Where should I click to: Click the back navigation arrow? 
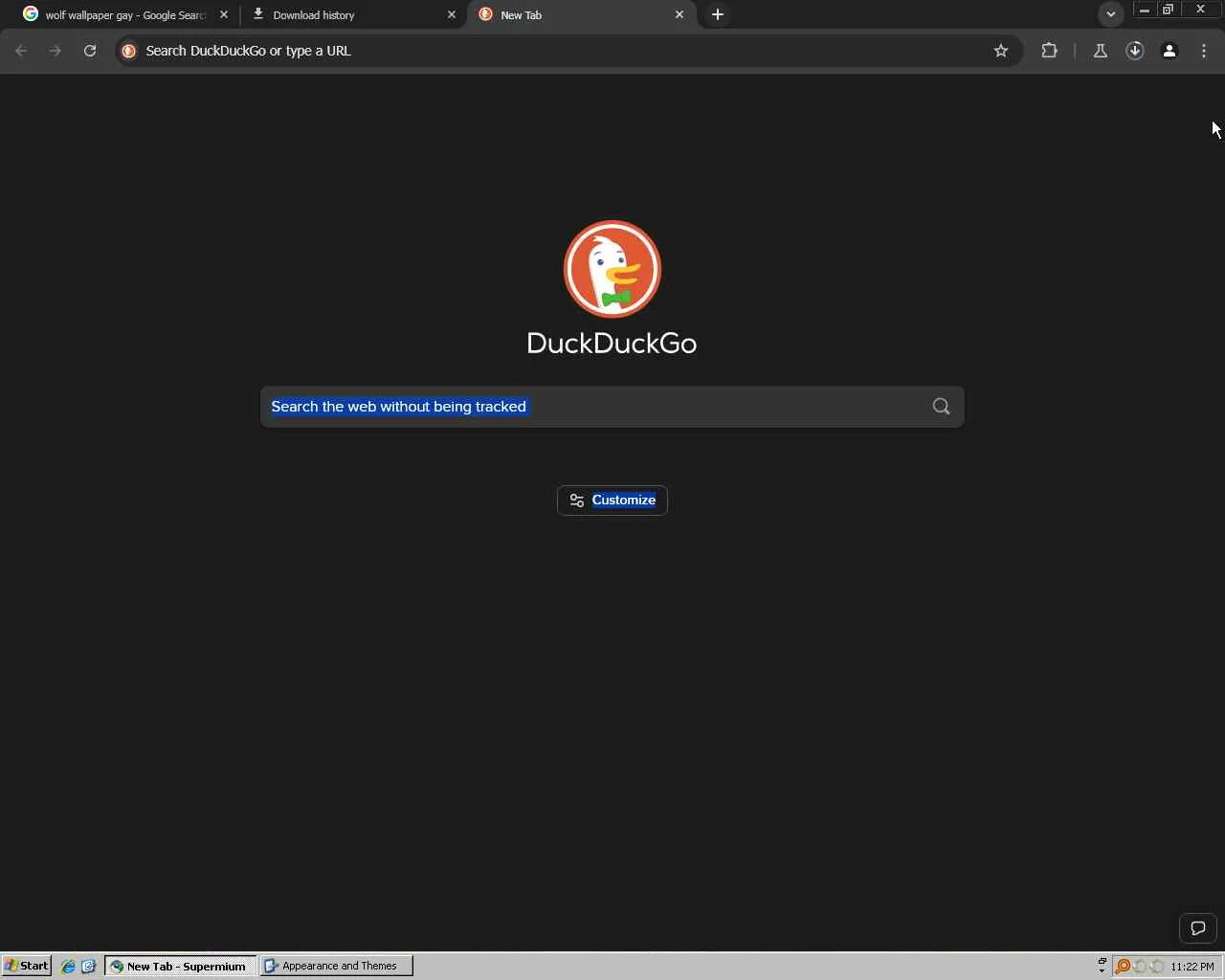click(x=21, y=51)
